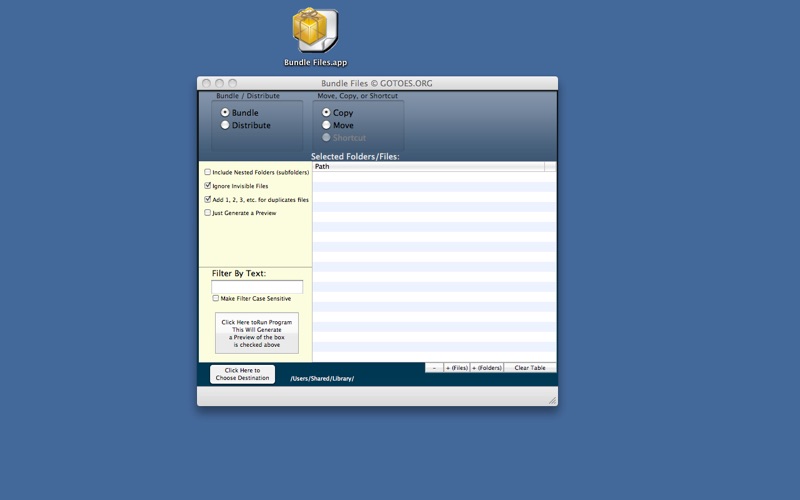Screen dimensions: 800x500
Task: Enable Include Nested Folders checkbox
Action: pyautogui.click(x=208, y=172)
